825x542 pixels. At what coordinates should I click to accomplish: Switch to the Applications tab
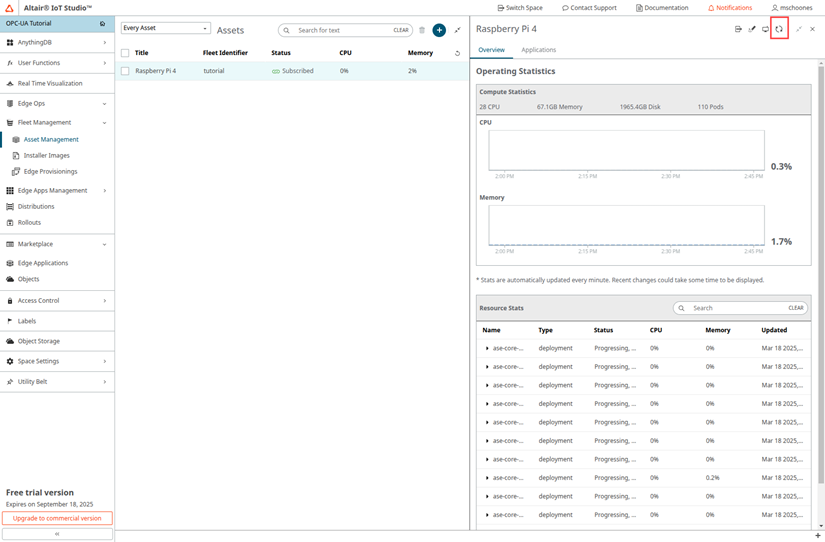538,50
